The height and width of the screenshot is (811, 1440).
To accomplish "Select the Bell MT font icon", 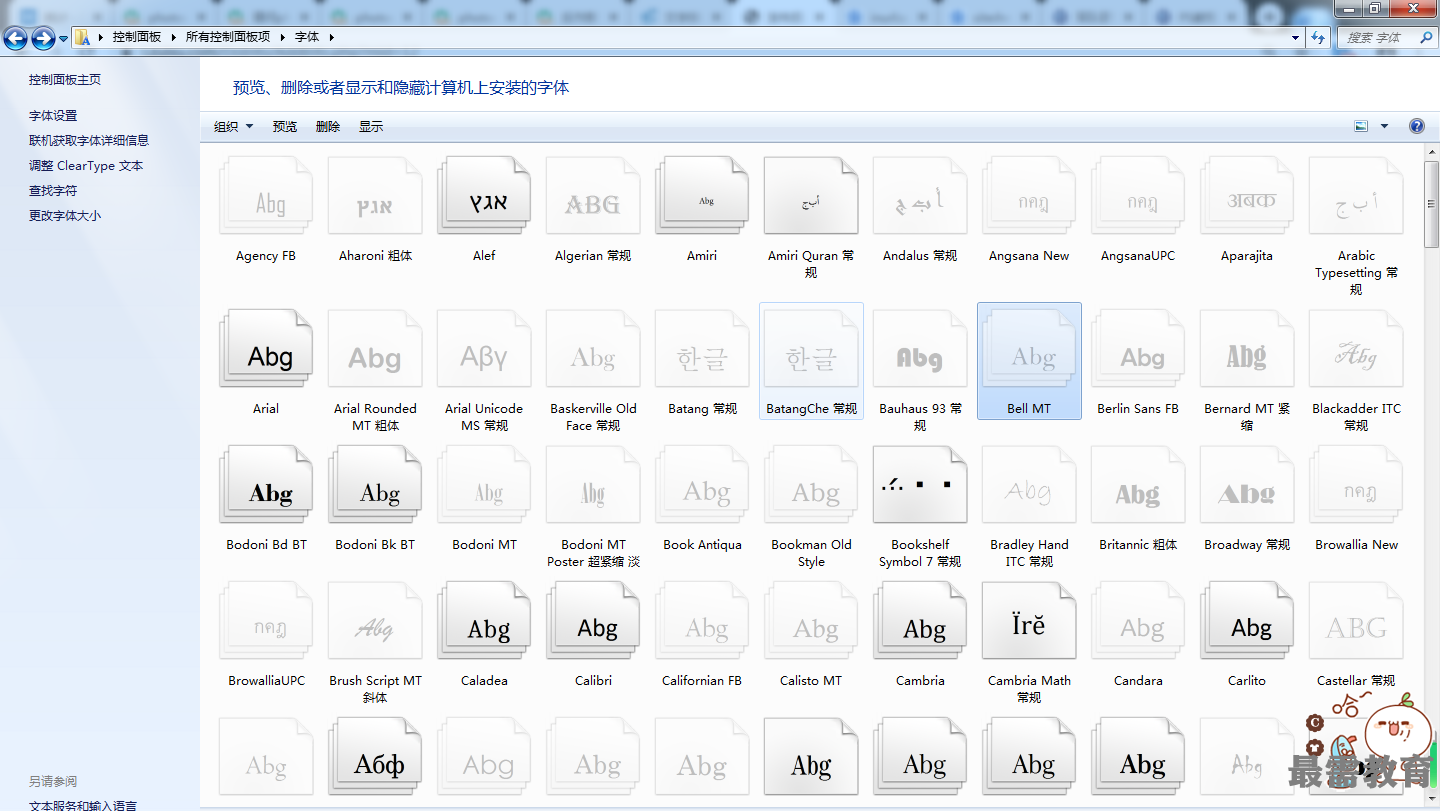I will (1029, 349).
